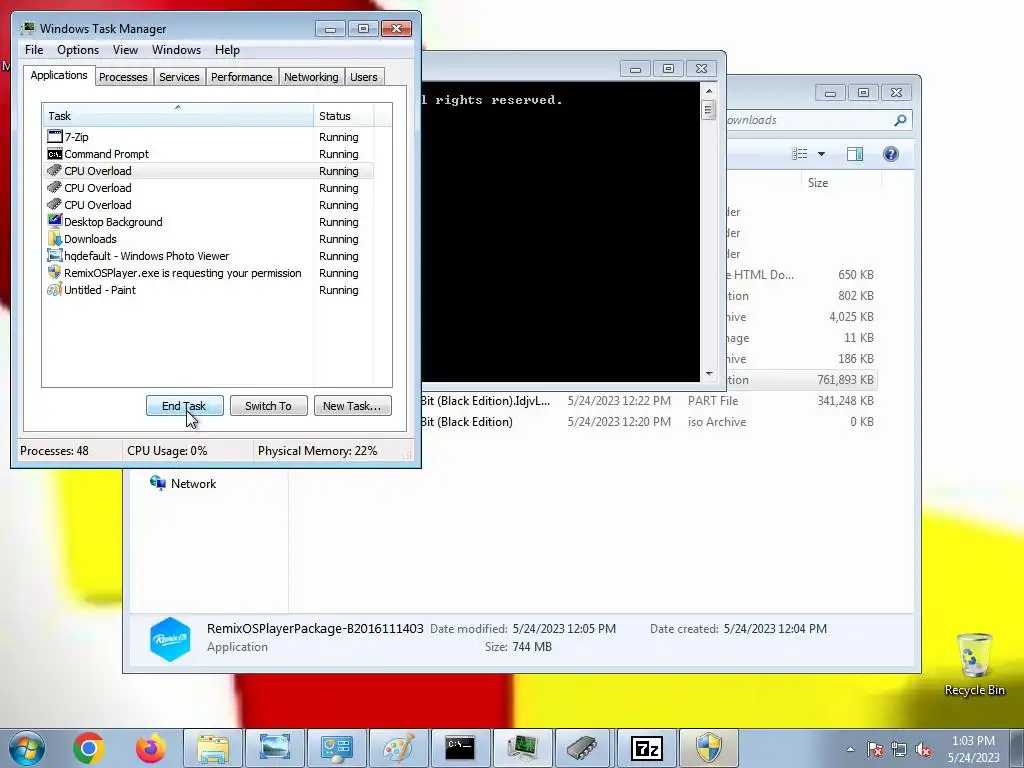
Task: Switch to 7-Zip taskbar icon
Action: (647, 748)
